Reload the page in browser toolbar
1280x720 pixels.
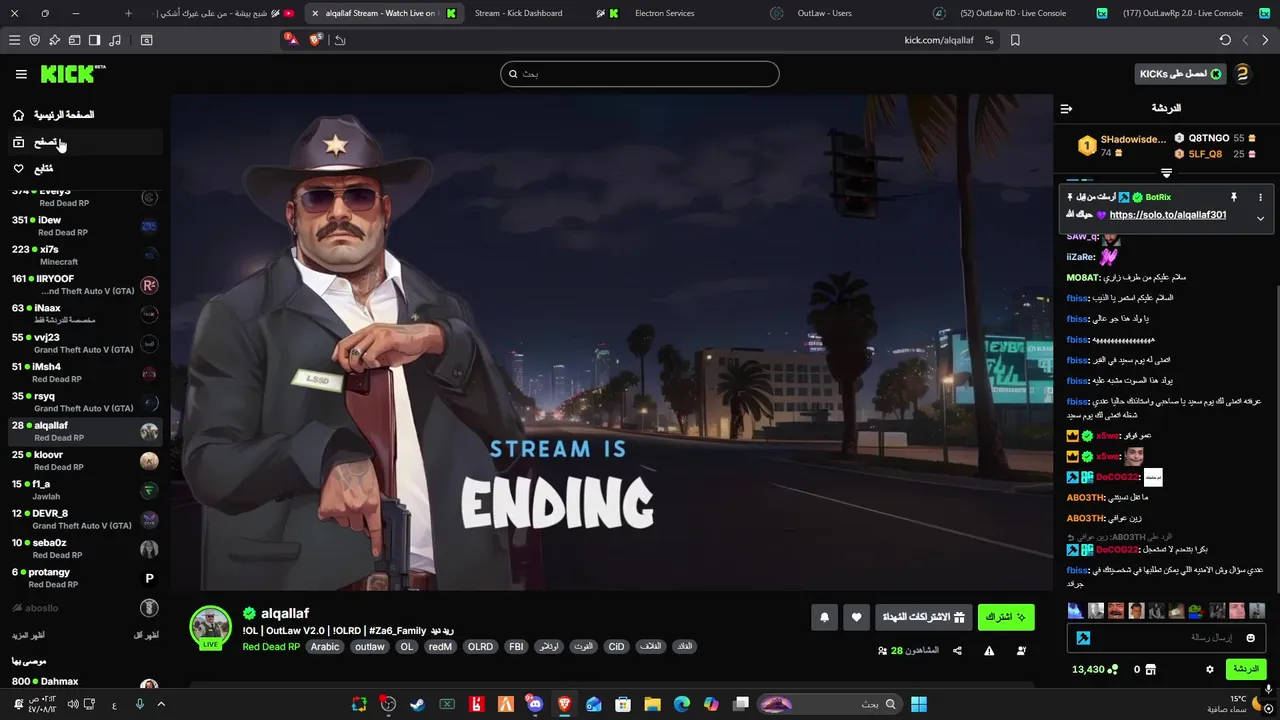coord(1225,40)
